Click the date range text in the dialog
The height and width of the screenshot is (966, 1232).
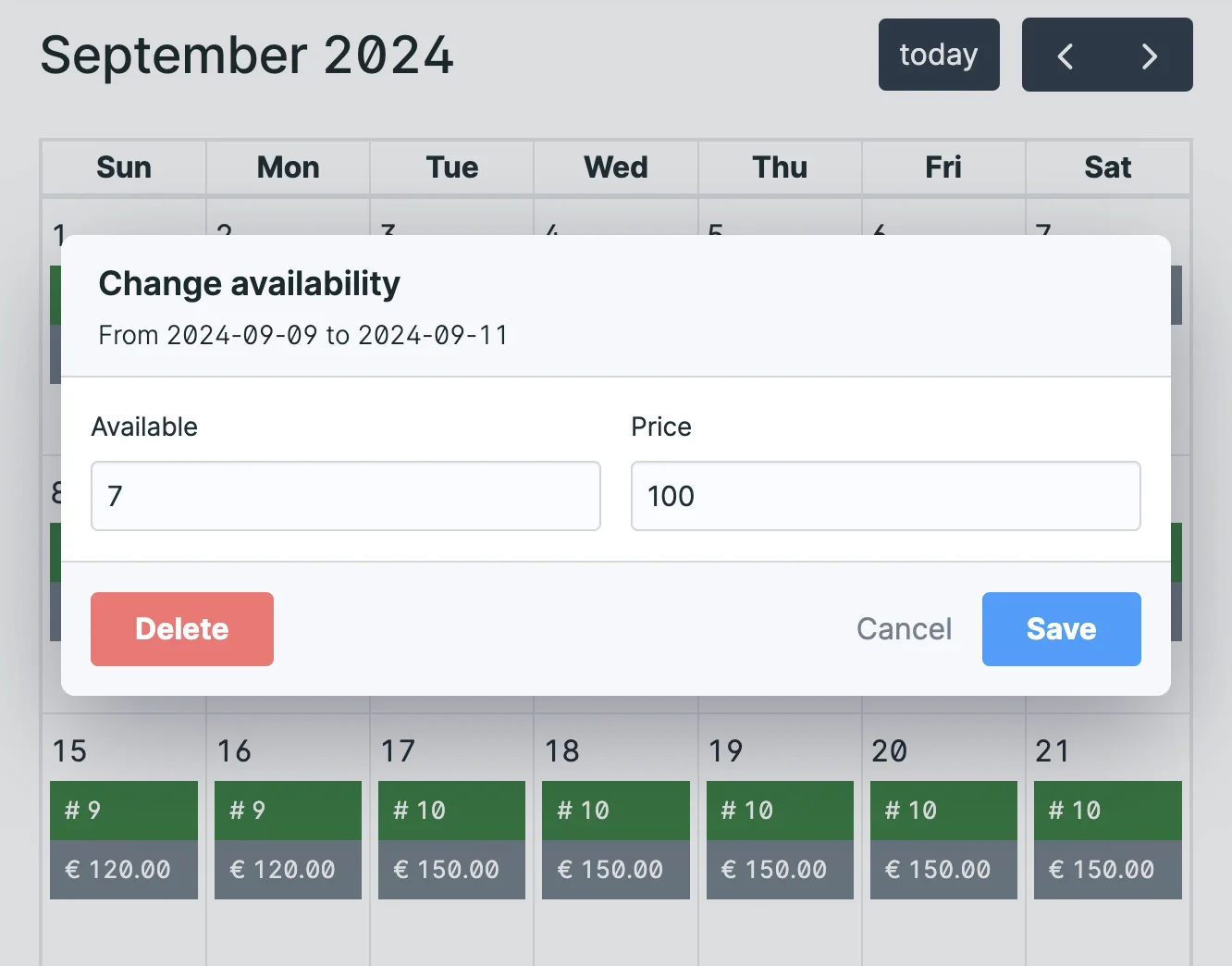[303, 335]
